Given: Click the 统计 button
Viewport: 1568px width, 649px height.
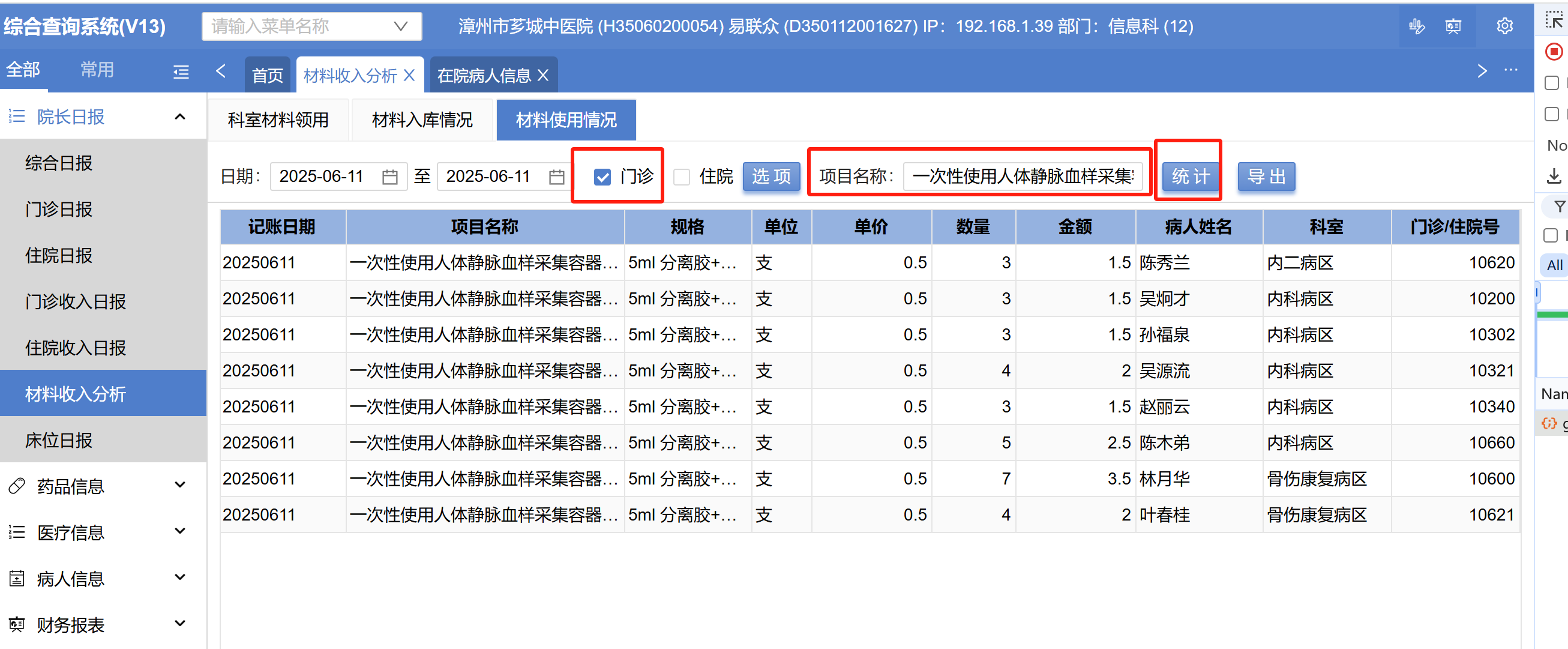Looking at the screenshot, I should click(x=1190, y=177).
